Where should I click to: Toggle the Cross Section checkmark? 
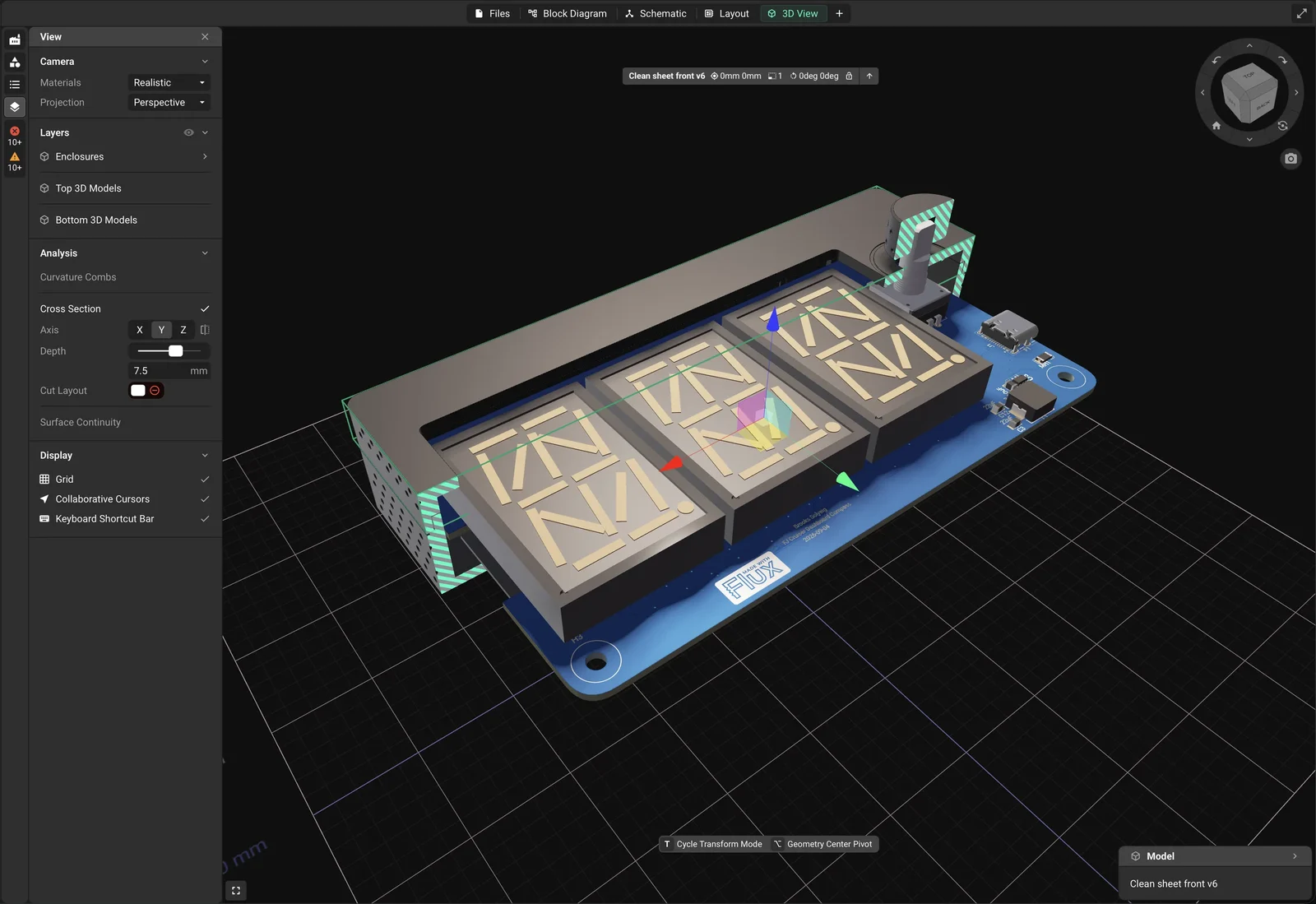coord(205,309)
